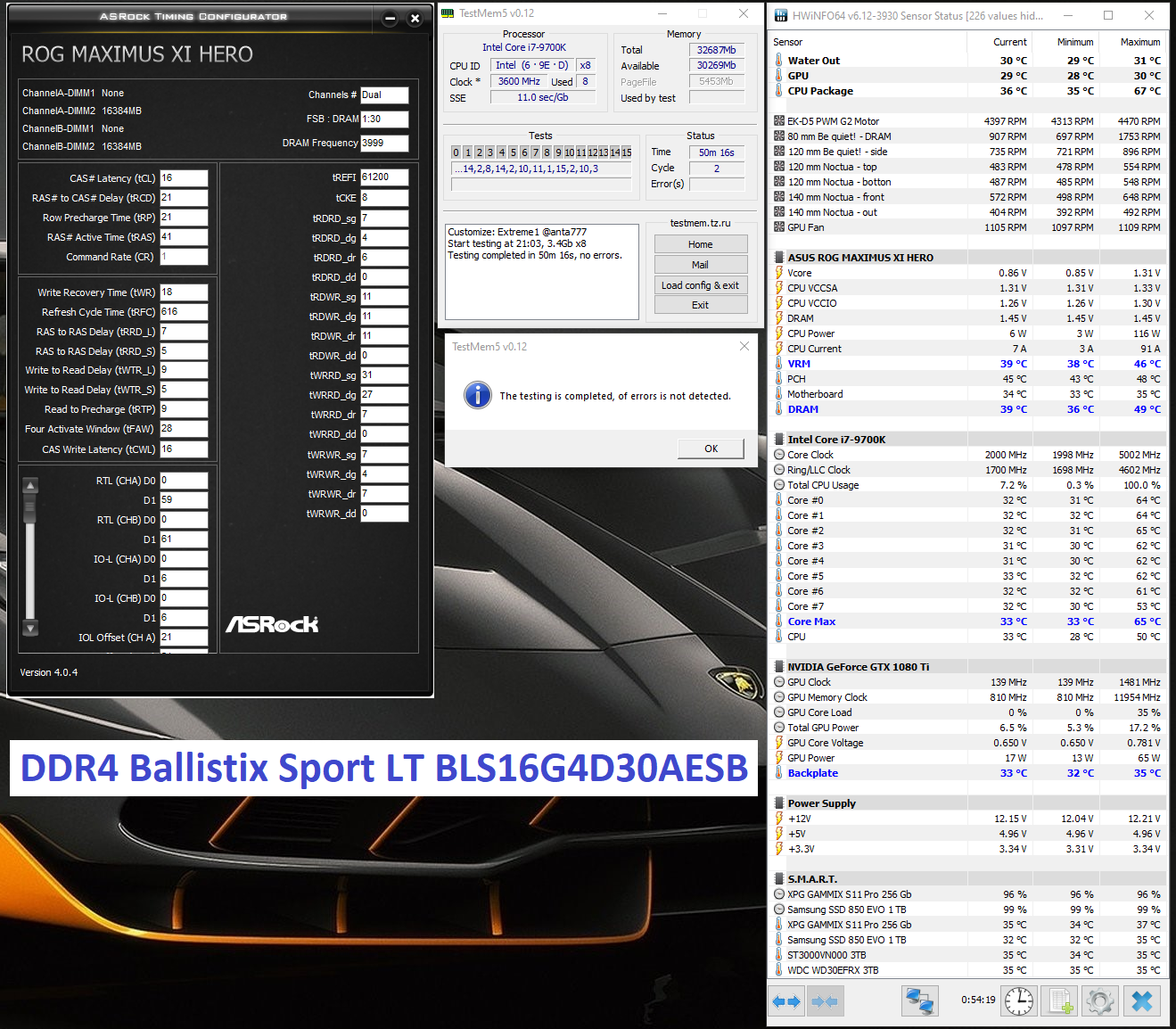
Task: Click the Intel Core i7-9700K processor name in TestMem5
Action: [x=524, y=47]
